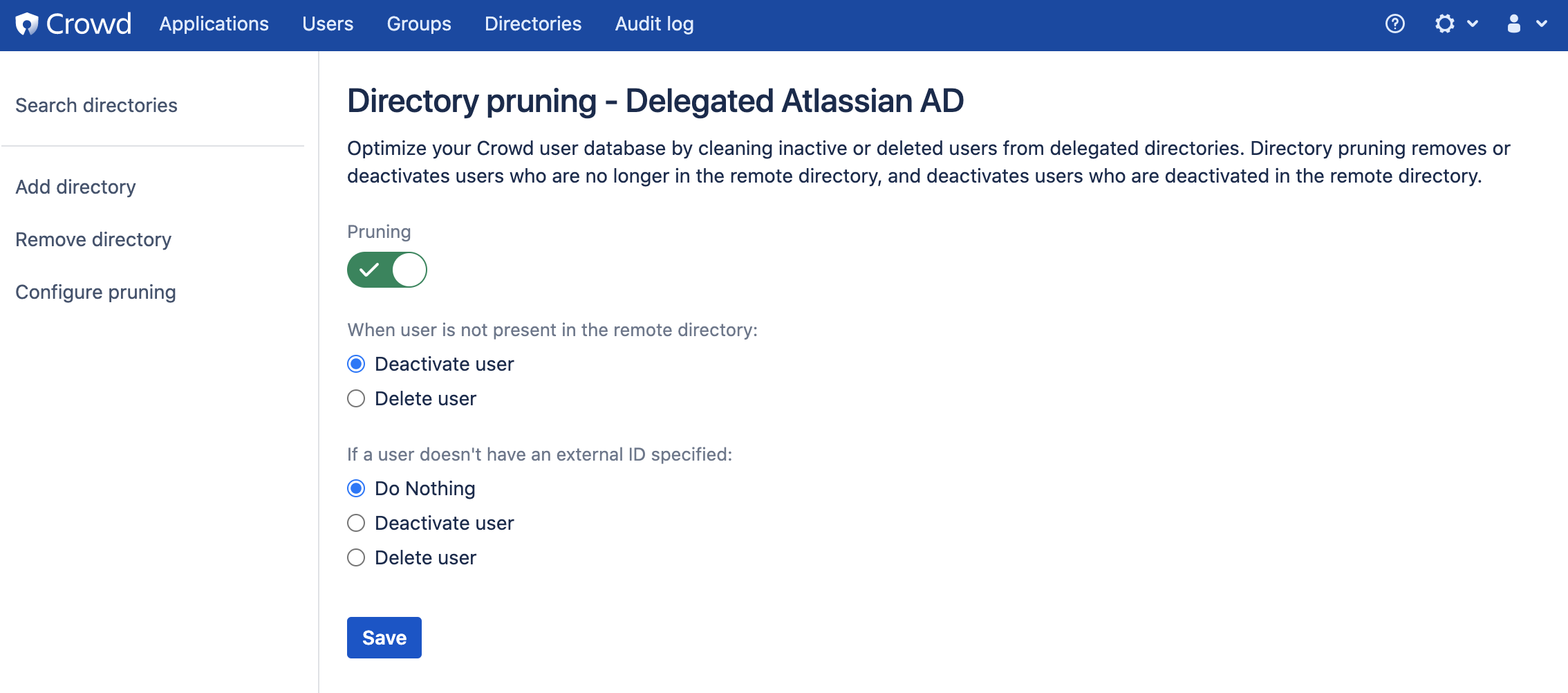Select Deactivate user for missing remote directory users
Image resolution: width=1568 pixels, height=693 pixels.
tap(356, 364)
